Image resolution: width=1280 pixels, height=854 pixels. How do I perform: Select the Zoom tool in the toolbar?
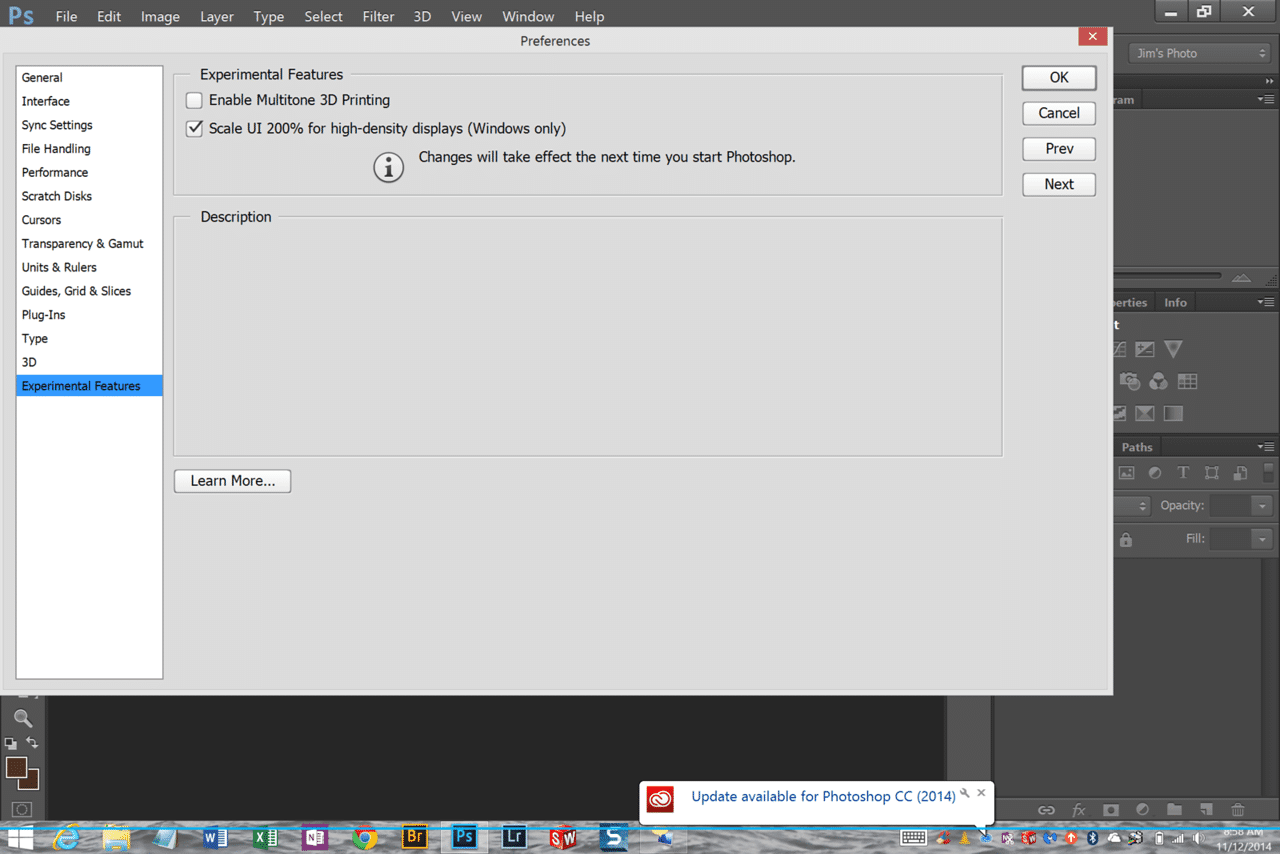coord(23,718)
